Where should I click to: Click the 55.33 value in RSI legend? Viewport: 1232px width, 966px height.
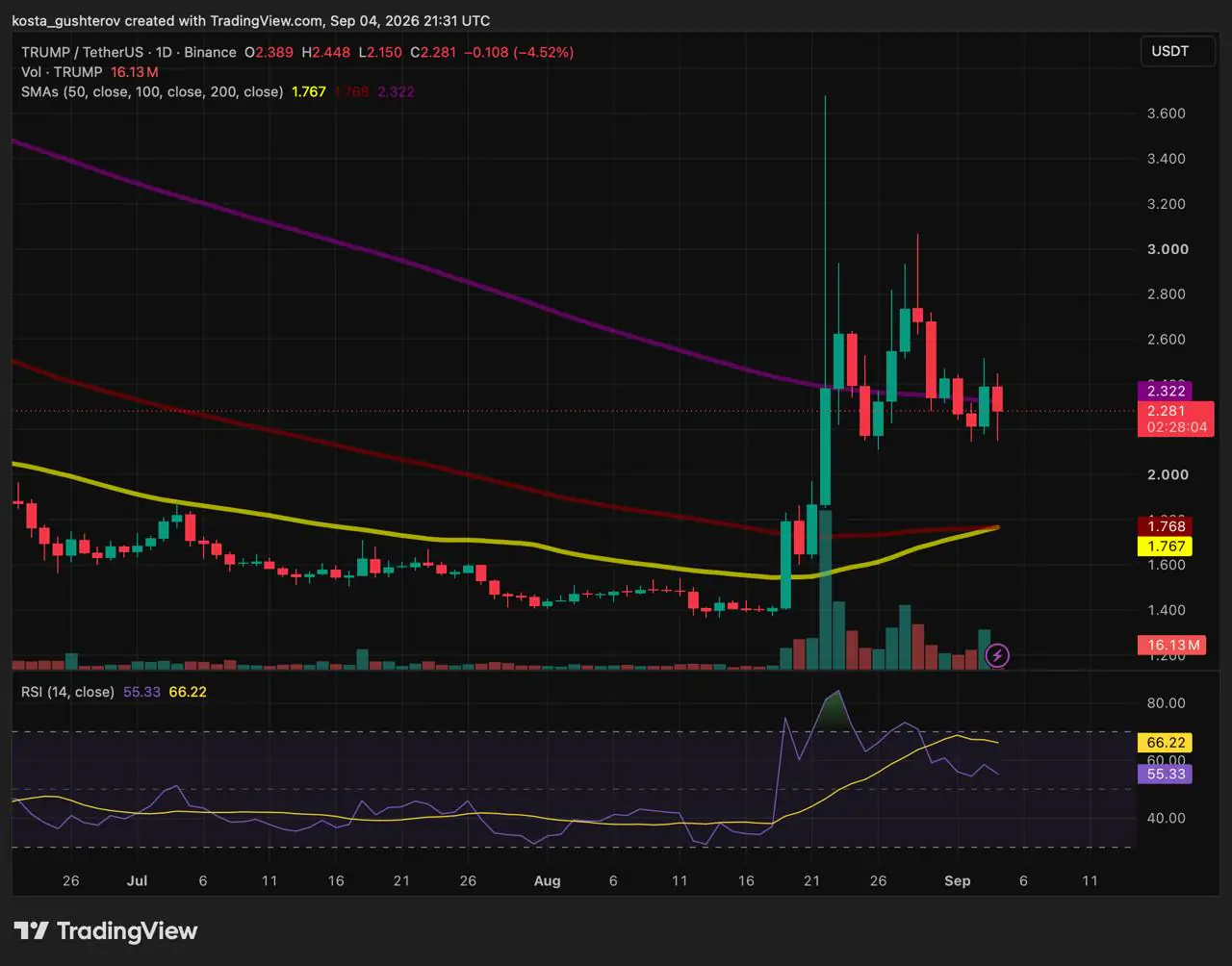[x=141, y=692]
